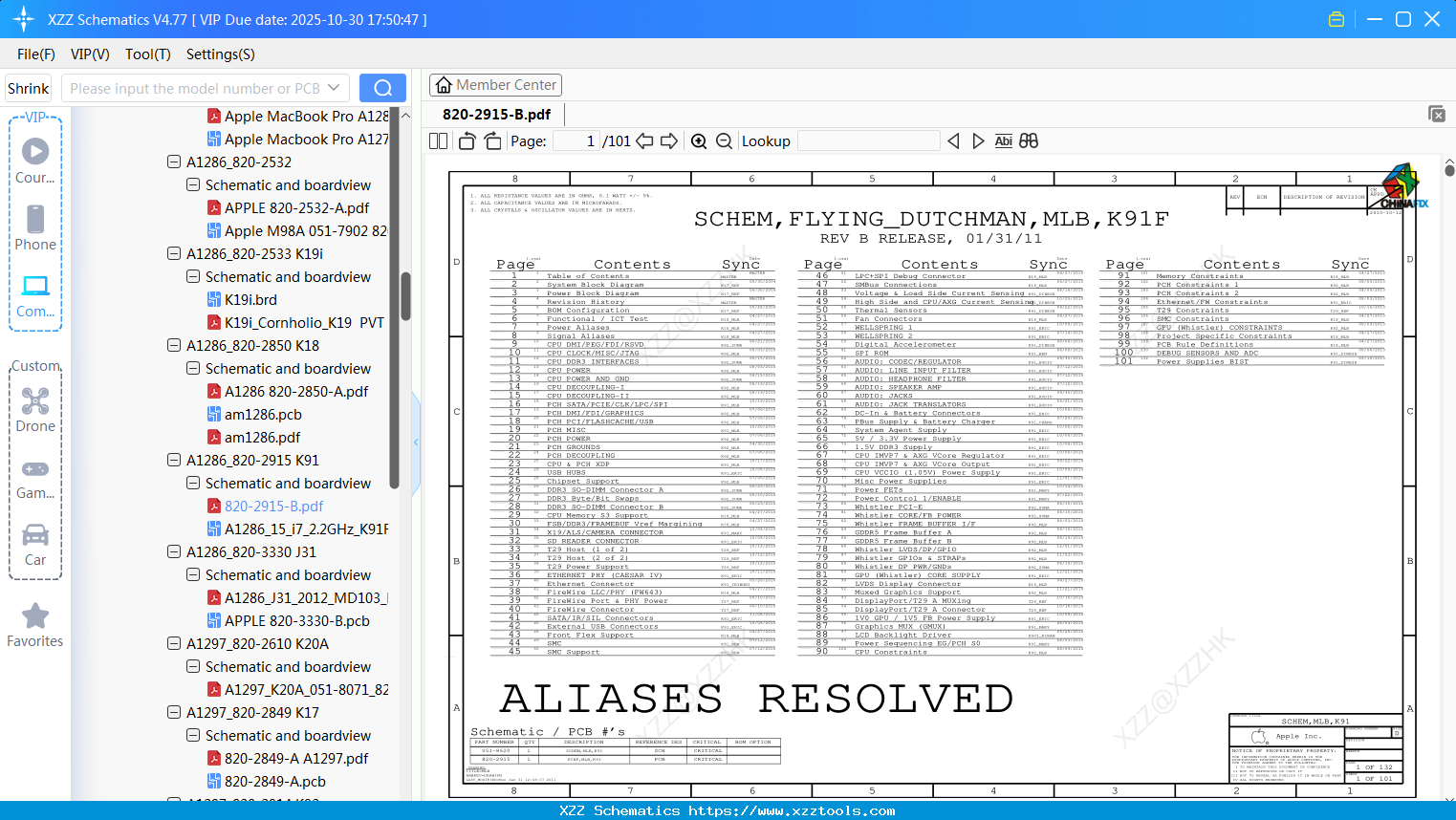Image resolution: width=1456 pixels, height=820 pixels.
Task: Rotate the page clockwise
Action: pyautogui.click(x=492, y=140)
